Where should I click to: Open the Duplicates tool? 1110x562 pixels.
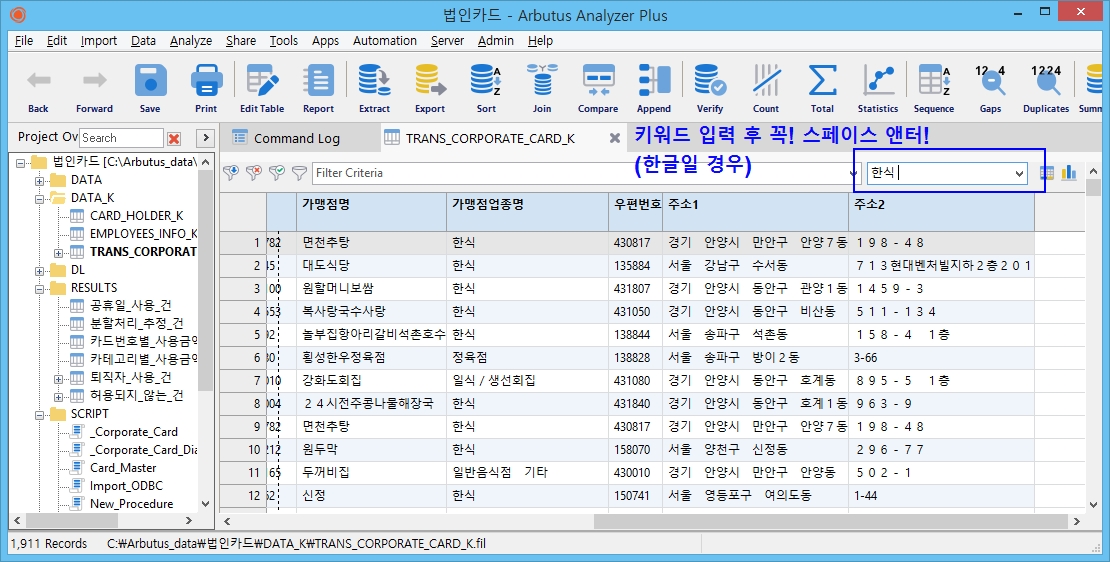point(1046,86)
